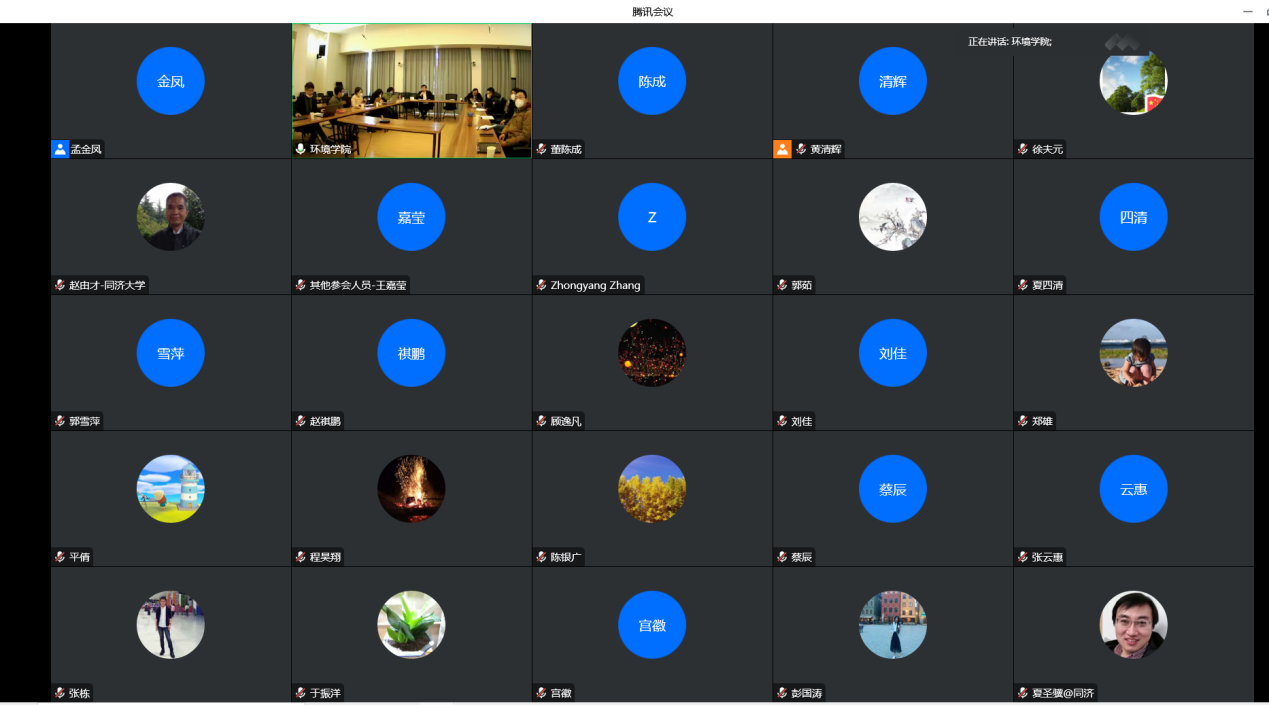Click the muted mic icon beside Zhongyang Zhang
This screenshot has height=705, width=1269.
(541, 285)
